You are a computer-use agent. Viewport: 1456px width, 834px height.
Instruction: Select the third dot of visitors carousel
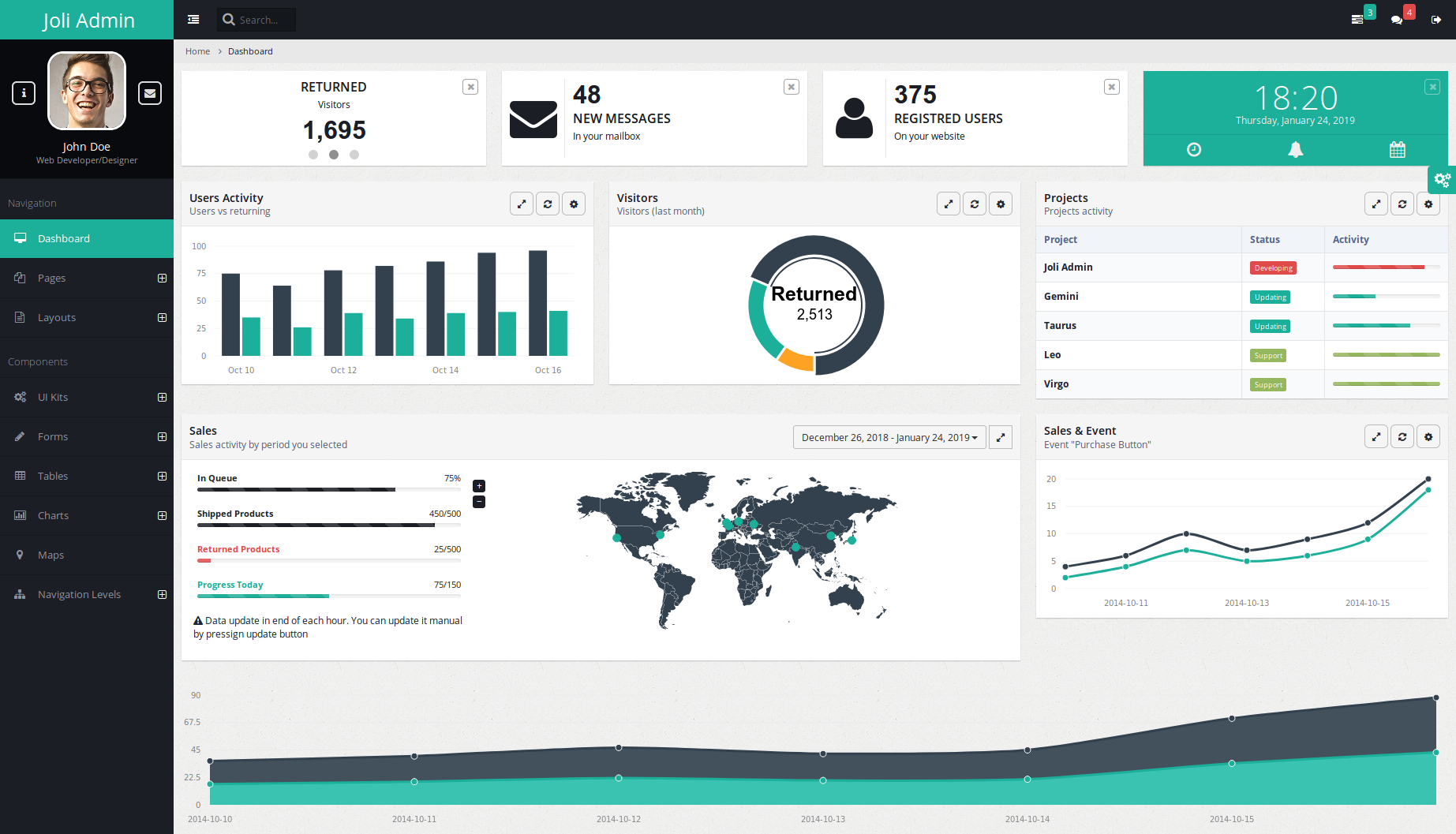[354, 155]
